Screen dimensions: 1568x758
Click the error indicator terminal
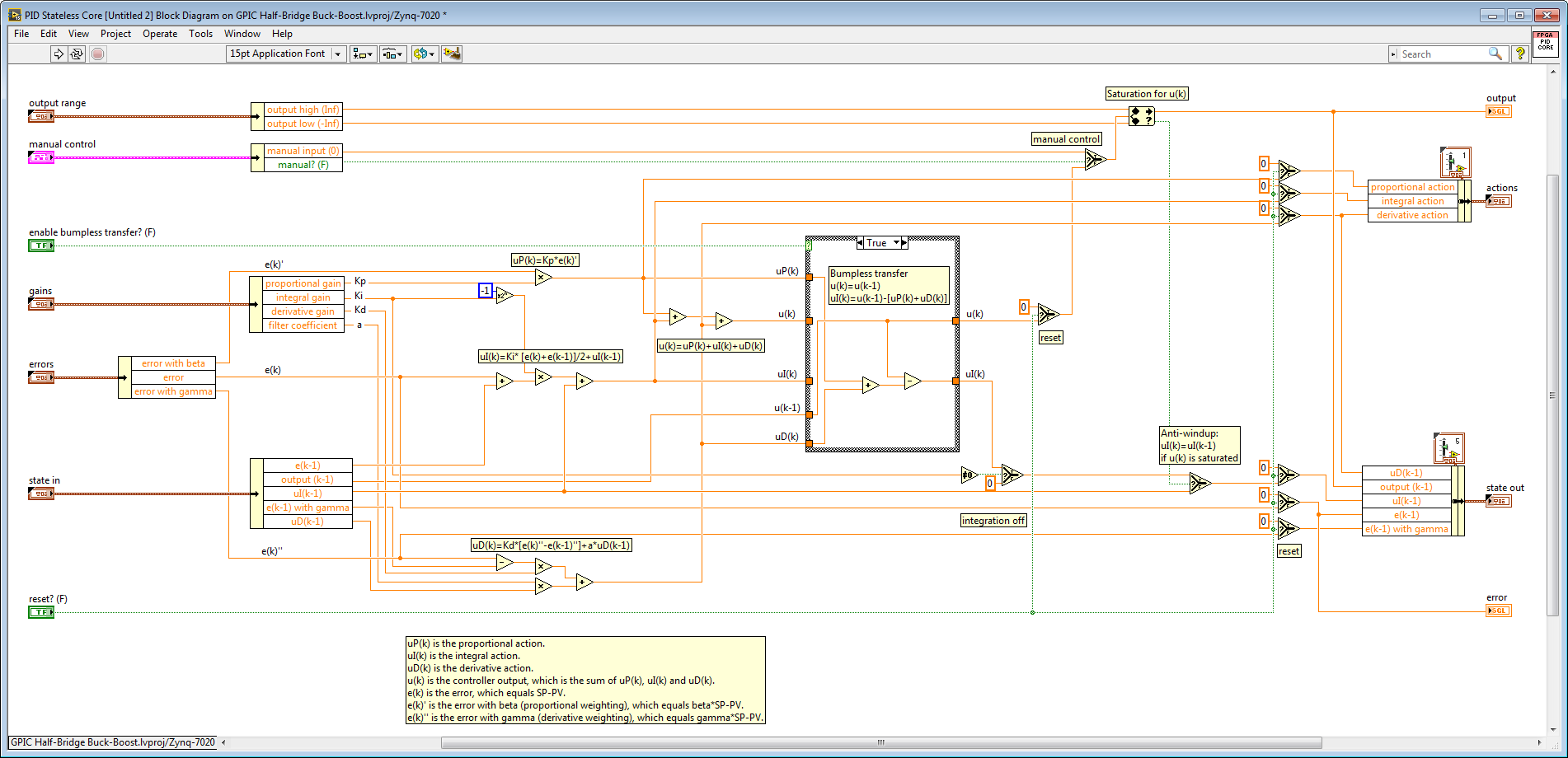[1499, 611]
